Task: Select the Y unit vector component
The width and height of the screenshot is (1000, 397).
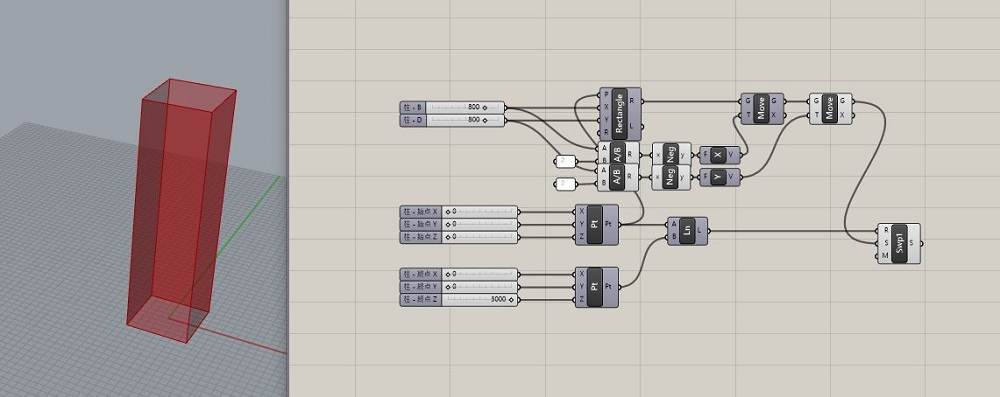Action: (x=719, y=177)
